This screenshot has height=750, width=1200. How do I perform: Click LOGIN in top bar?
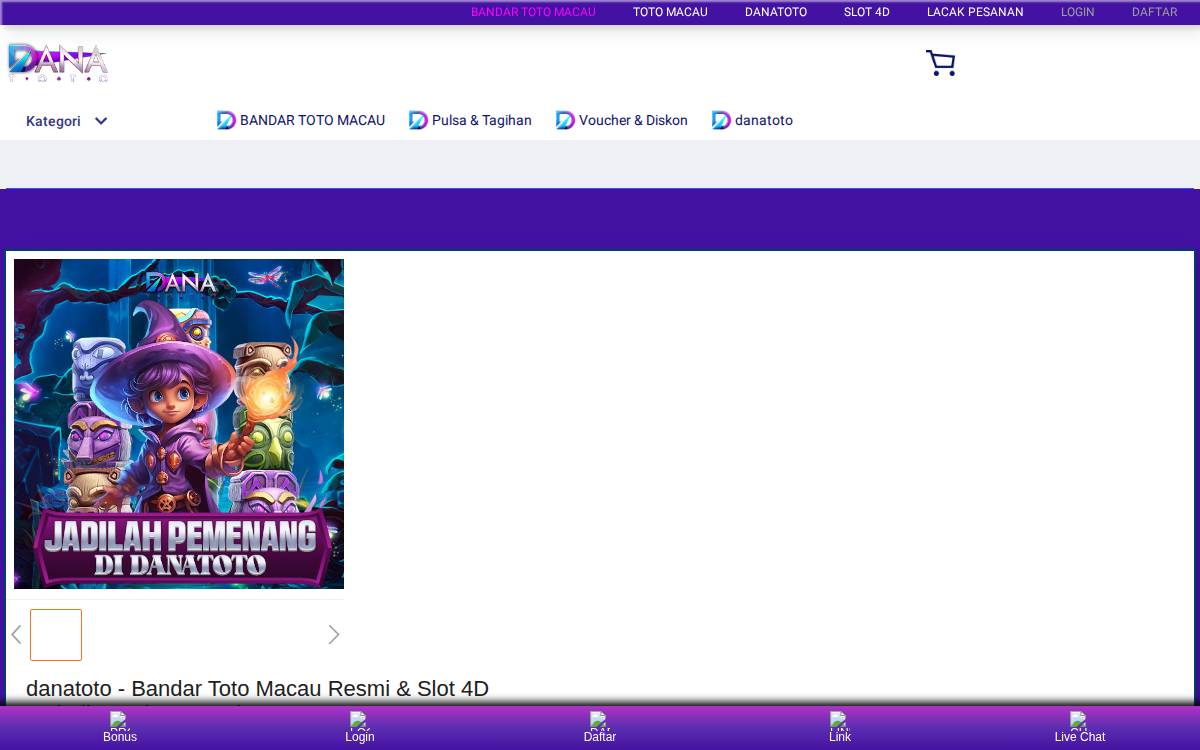[x=1077, y=12]
